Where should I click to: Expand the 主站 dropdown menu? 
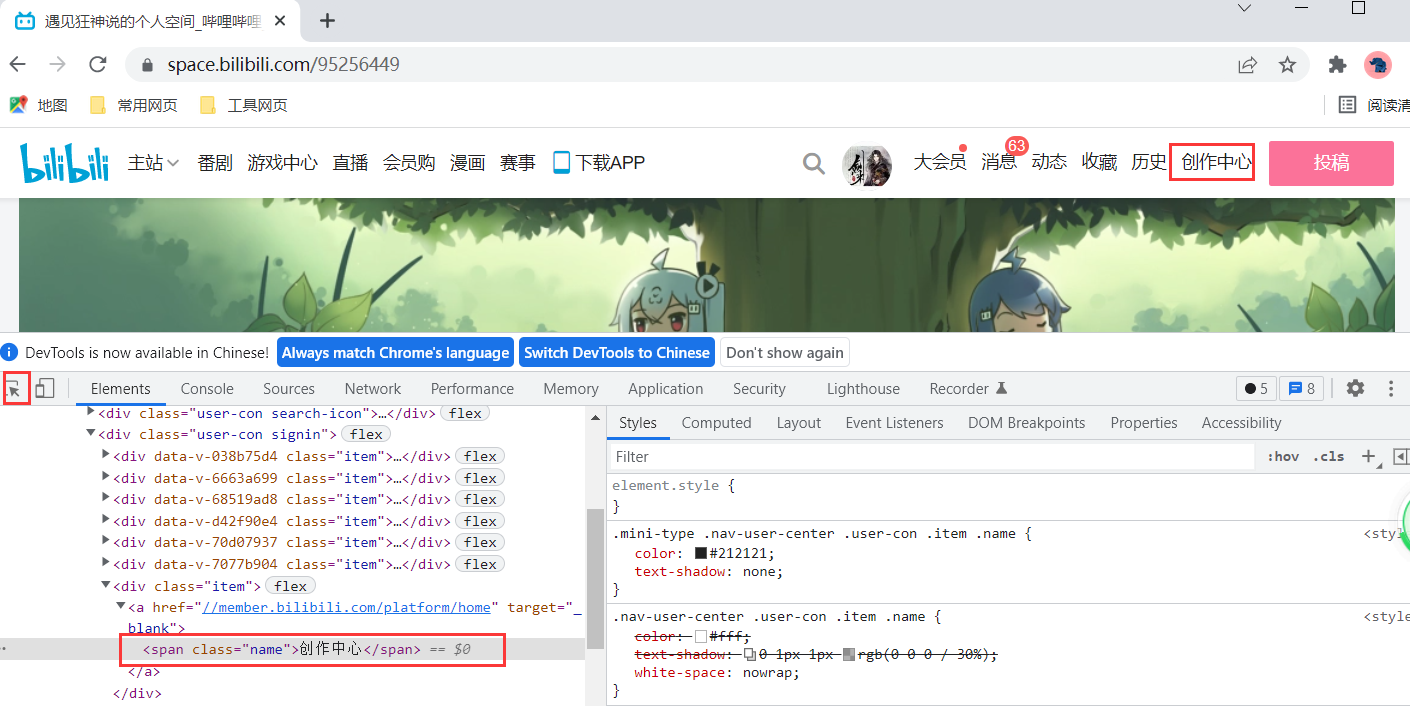[153, 162]
